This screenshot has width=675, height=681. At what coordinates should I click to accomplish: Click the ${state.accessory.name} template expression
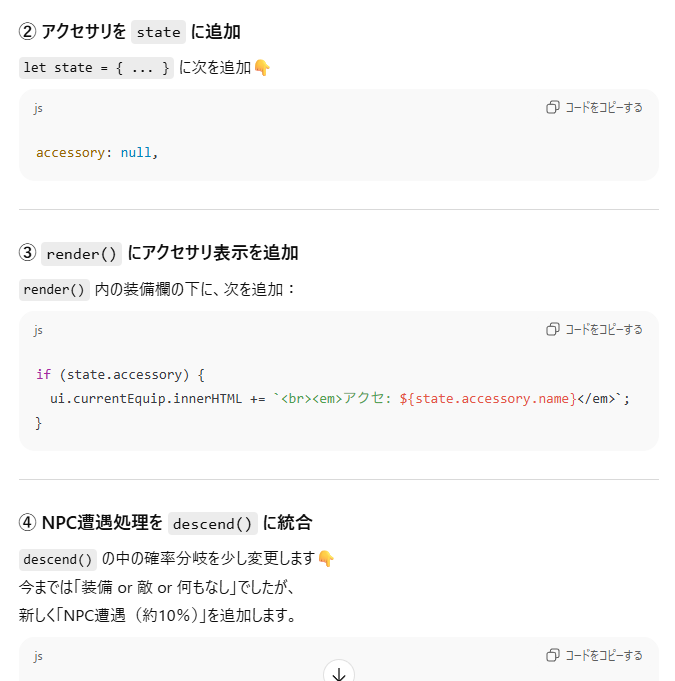(488, 399)
